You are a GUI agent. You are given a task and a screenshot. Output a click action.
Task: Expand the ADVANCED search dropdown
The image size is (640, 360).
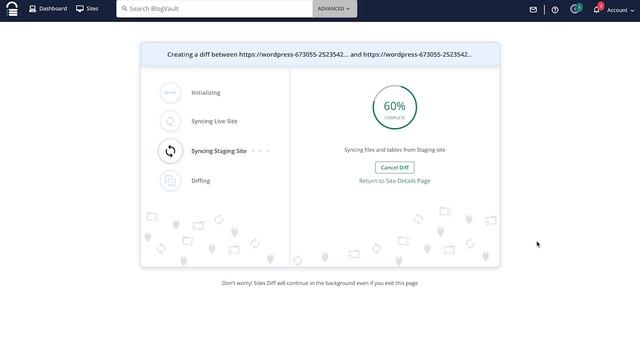pyautogui.click(x=335, y=9)
